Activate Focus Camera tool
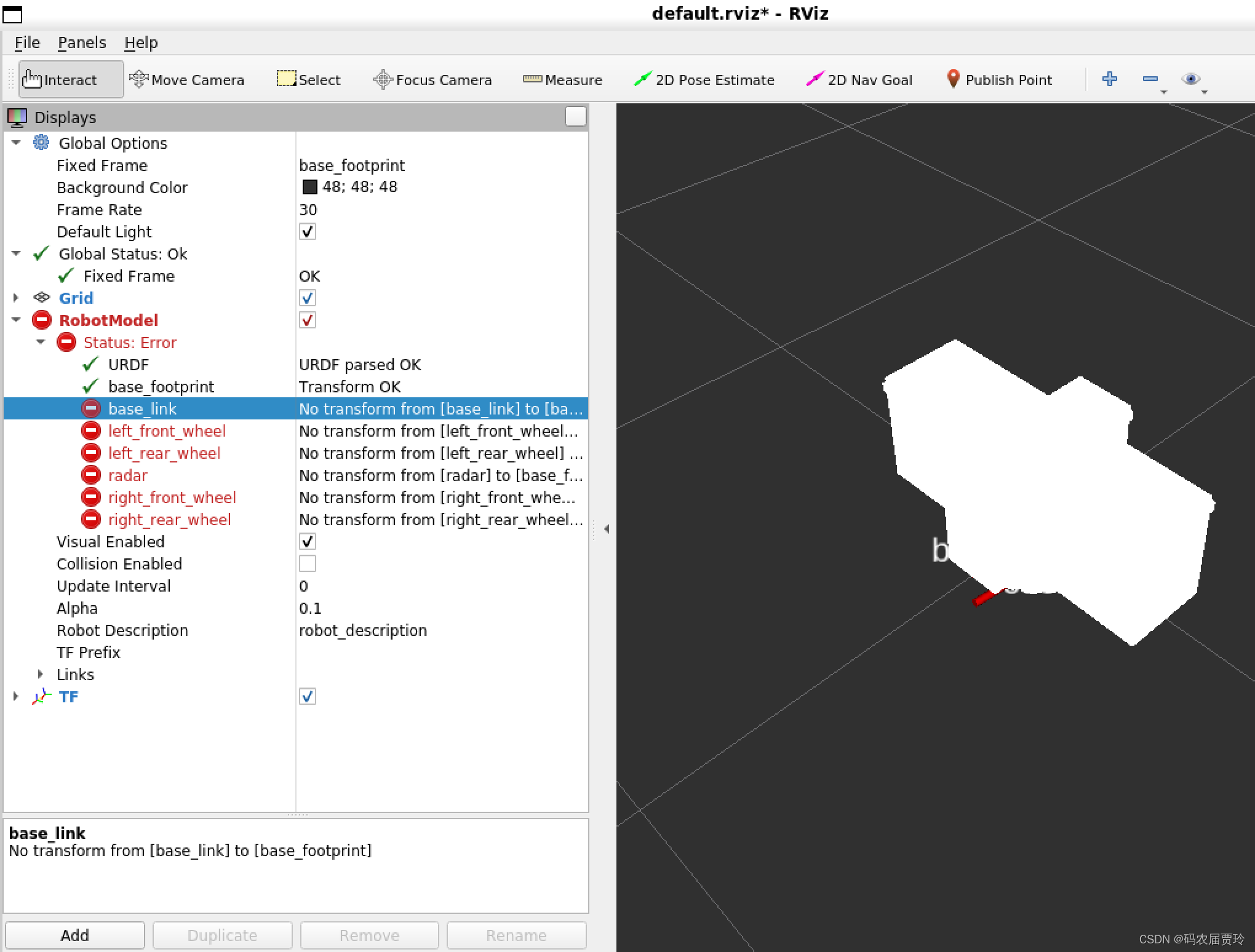The width and height of the screenshot is (1255, 952). tap(432, 79)
